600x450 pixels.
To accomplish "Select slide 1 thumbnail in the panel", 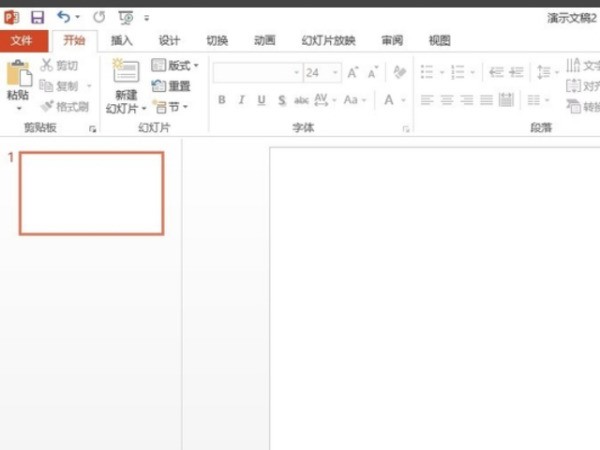I will coord(91,193).
